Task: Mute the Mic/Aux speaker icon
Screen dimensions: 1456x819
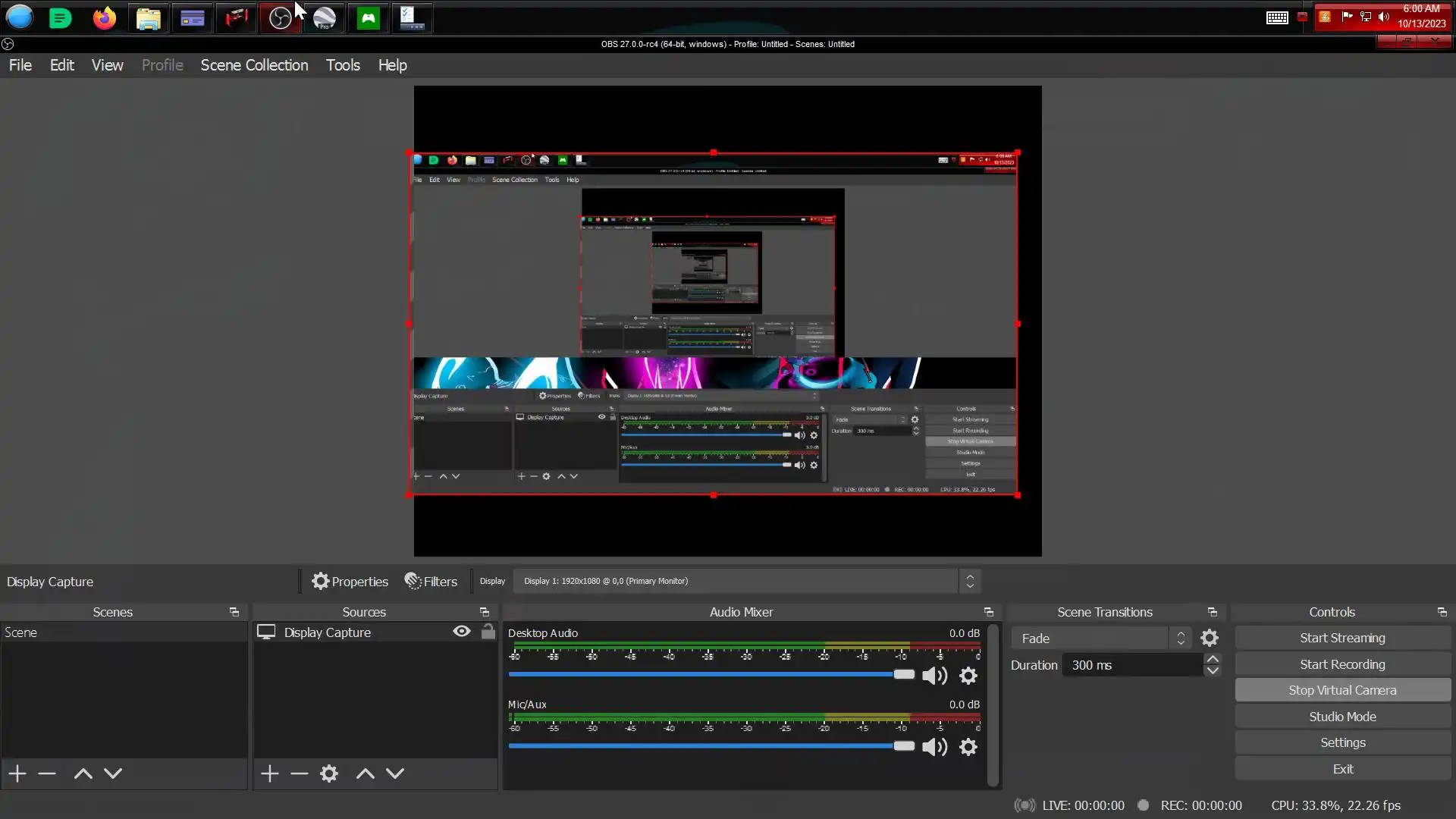Action: coord(934,747)
